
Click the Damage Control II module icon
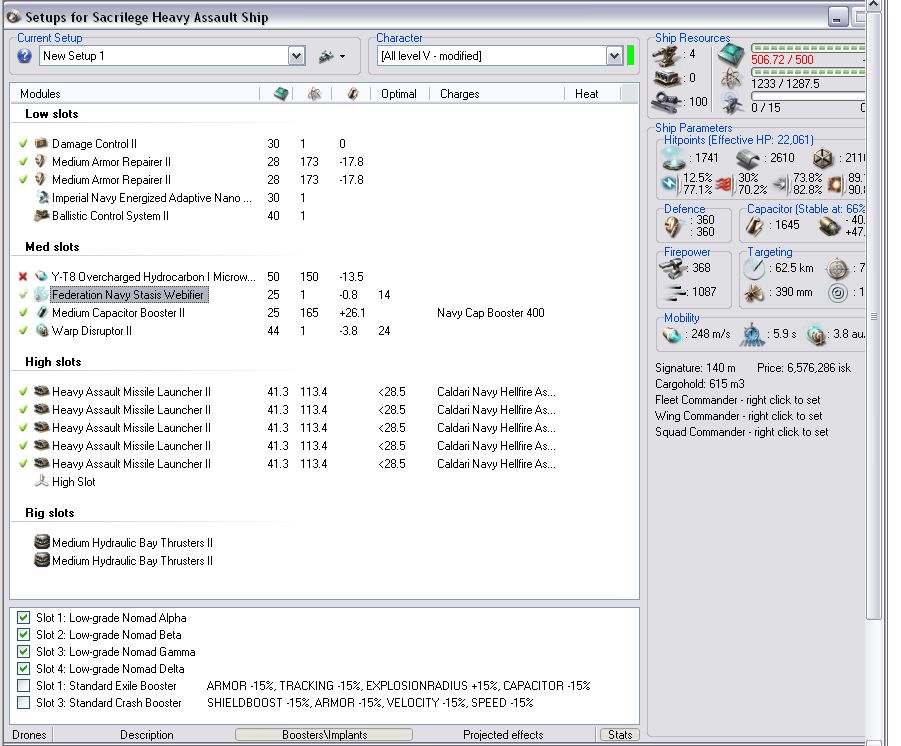(x=42, y=144)
